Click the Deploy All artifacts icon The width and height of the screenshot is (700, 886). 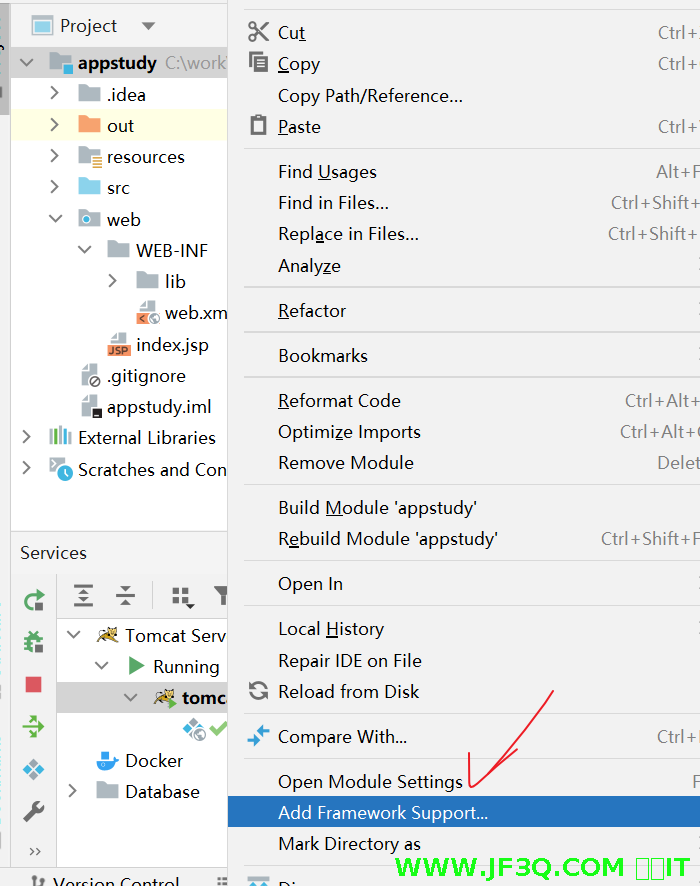(34, 769)
